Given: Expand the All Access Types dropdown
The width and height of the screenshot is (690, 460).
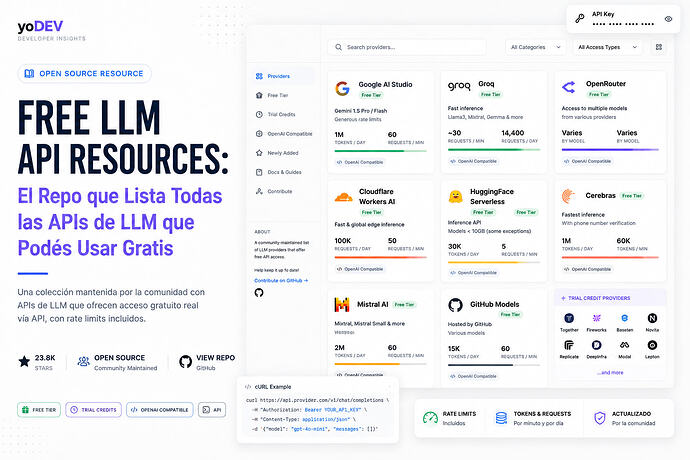Looking at the screenshot, I should pyautogui.click(x=607, y=47).
